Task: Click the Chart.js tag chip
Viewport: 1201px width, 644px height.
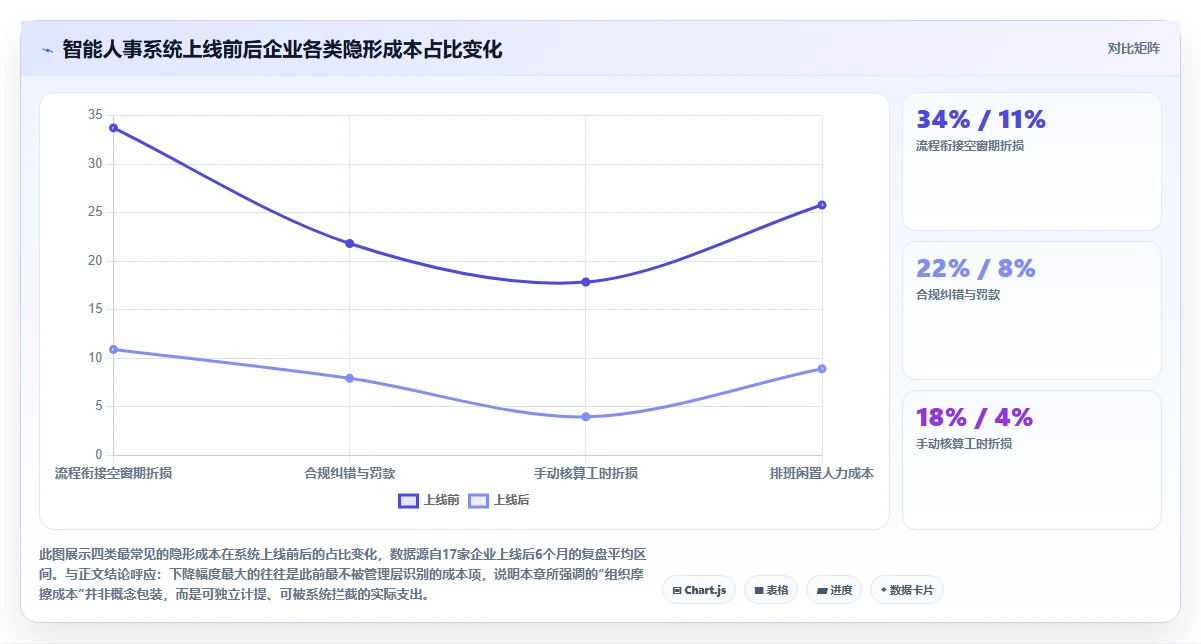Action: pos(699,590)
